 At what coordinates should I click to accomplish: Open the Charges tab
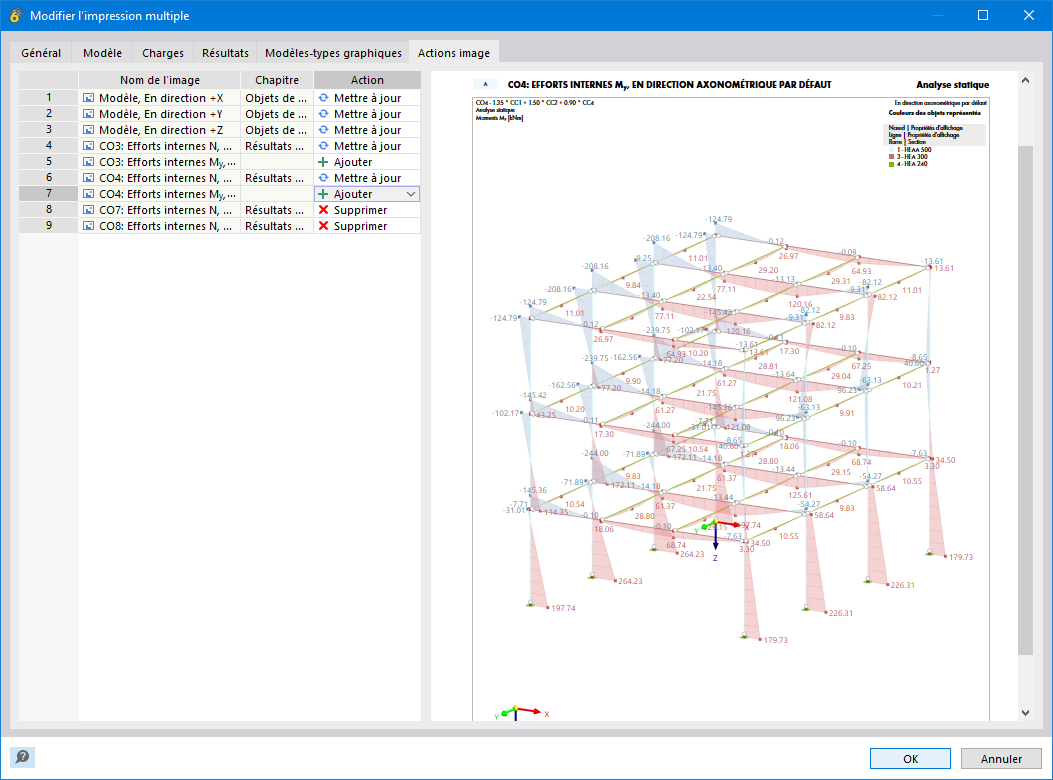coord(163,53)
